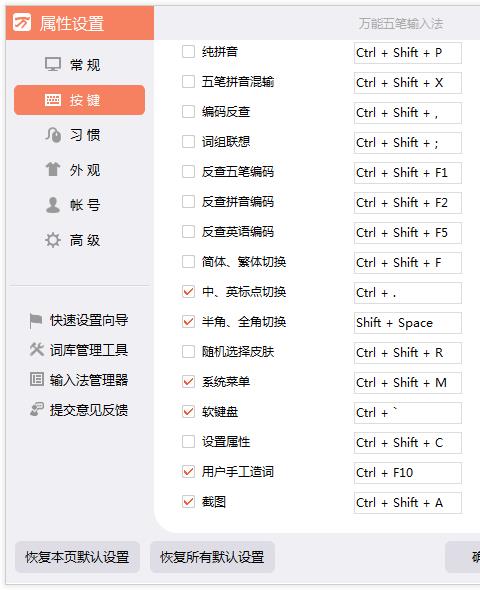Click the app logo beside 属性设置

[22, 23]
